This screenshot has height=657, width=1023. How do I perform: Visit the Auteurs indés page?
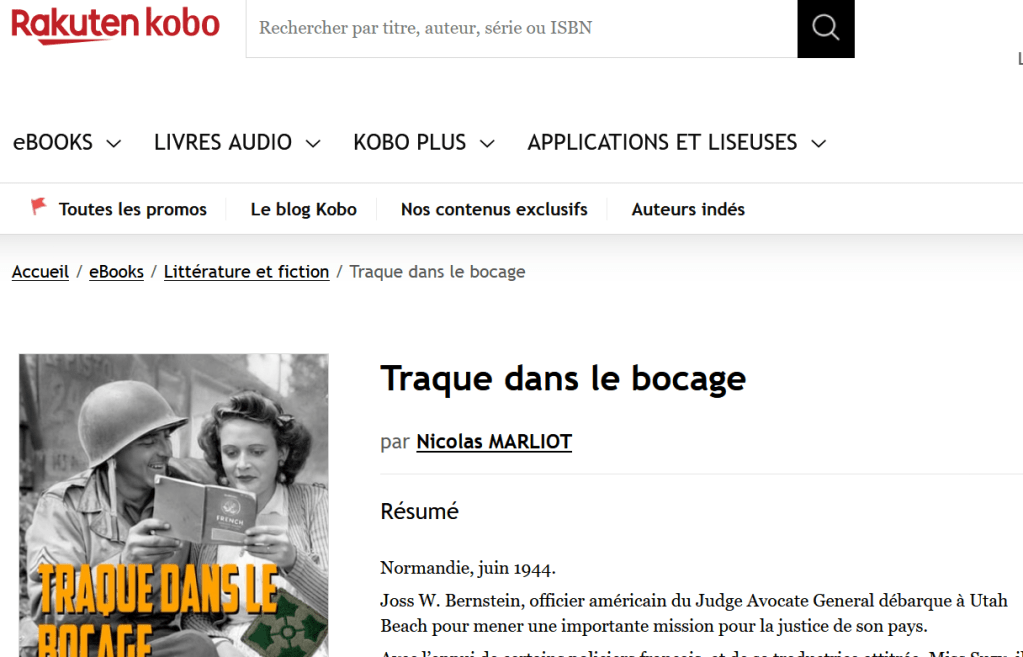(x=688, y=209)
